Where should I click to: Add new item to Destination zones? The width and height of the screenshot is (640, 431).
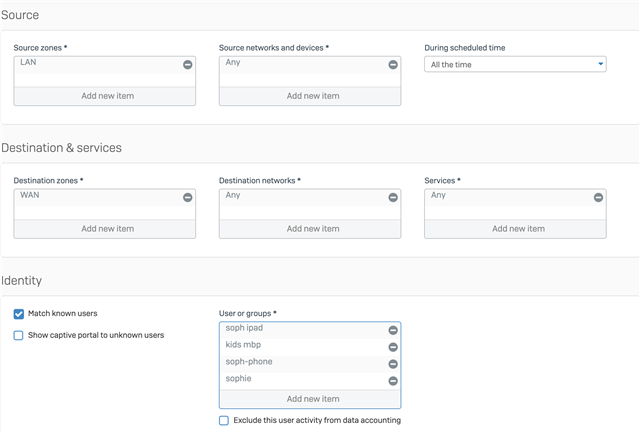(107, 229)
